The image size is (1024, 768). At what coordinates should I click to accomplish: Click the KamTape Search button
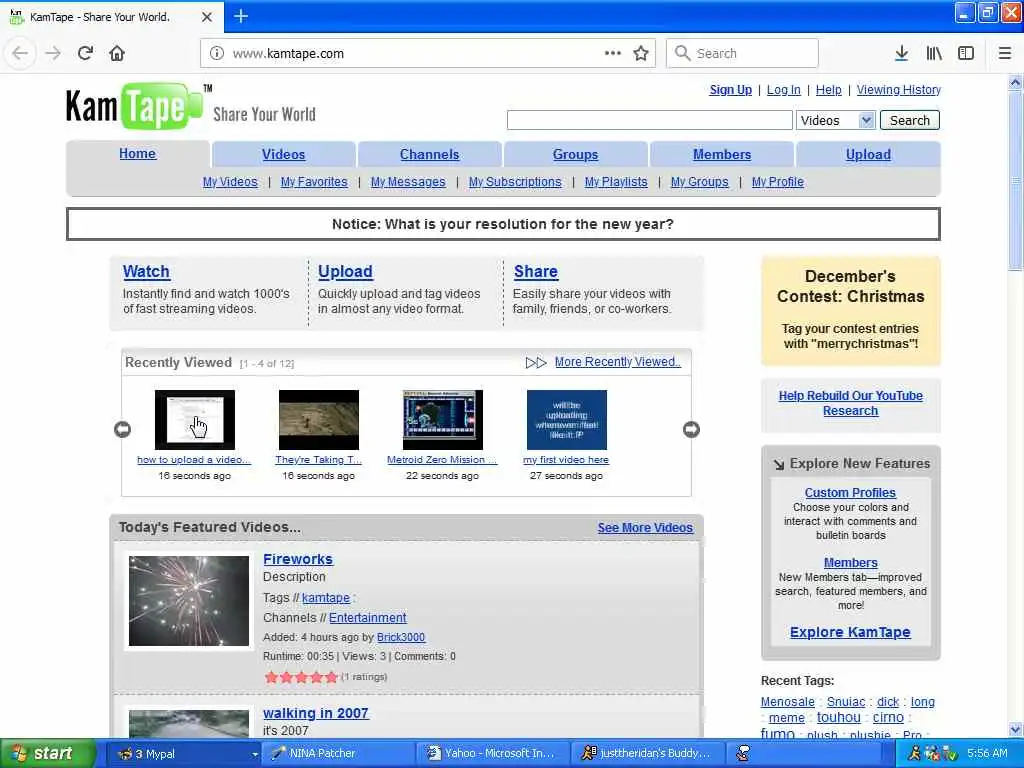910,120
